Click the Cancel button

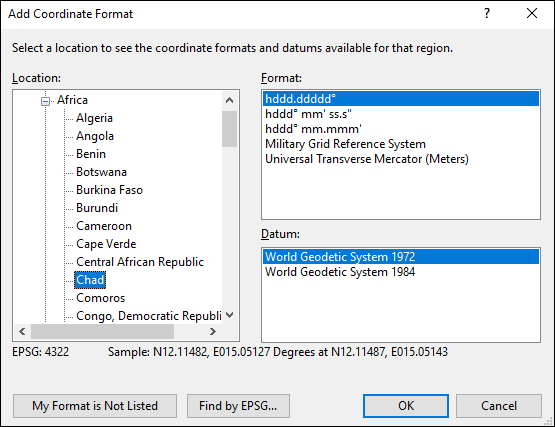tap(499, 406)
